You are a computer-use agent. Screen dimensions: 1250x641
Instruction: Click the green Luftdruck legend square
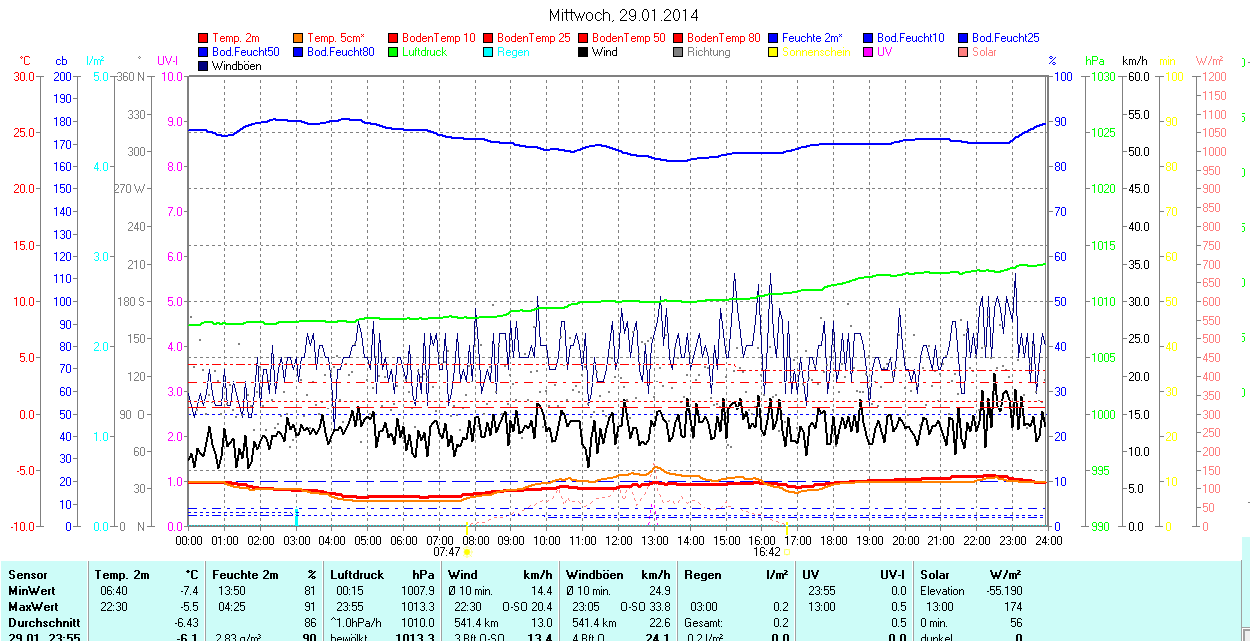tap(393, 52)
